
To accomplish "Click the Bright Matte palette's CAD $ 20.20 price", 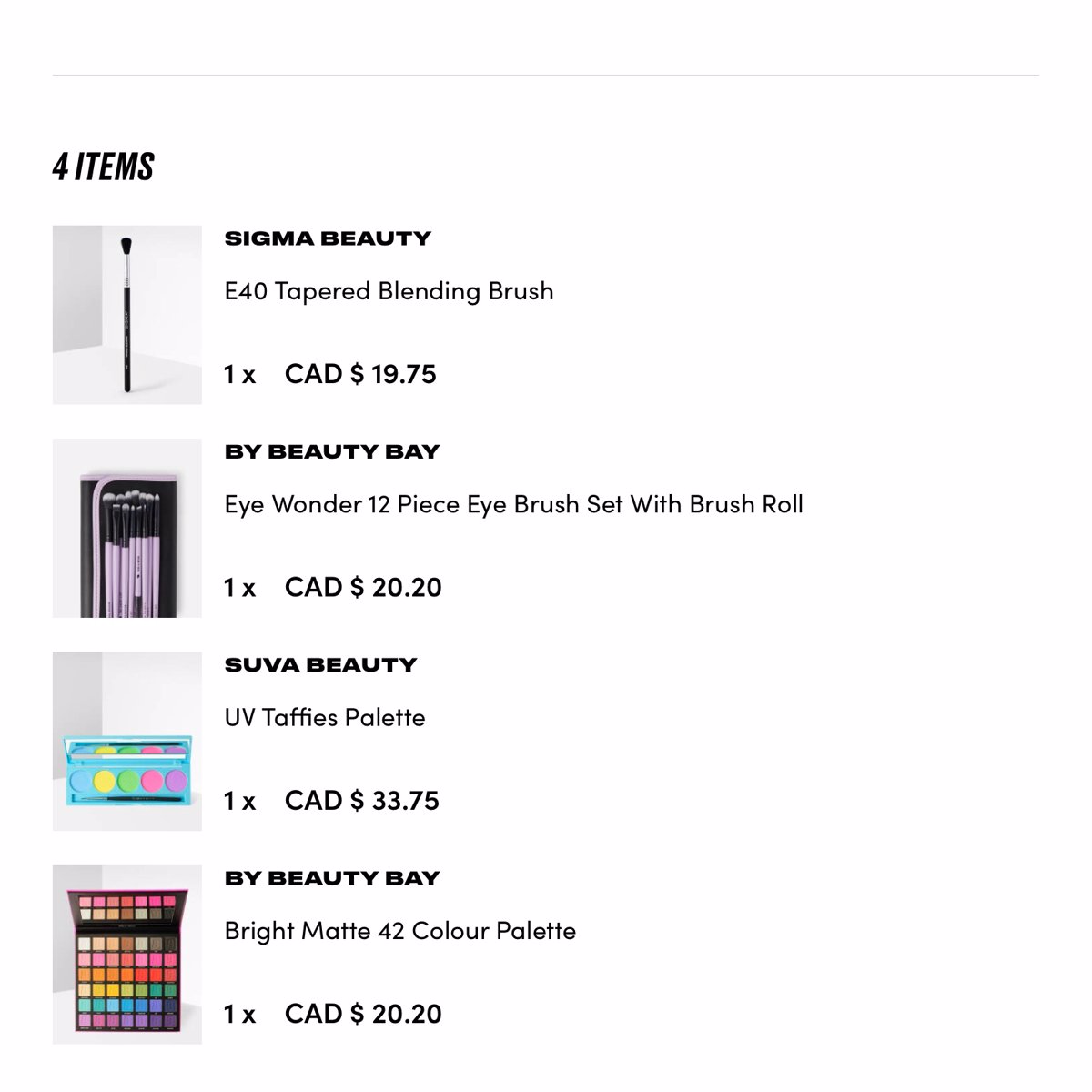I will 363,1014.
